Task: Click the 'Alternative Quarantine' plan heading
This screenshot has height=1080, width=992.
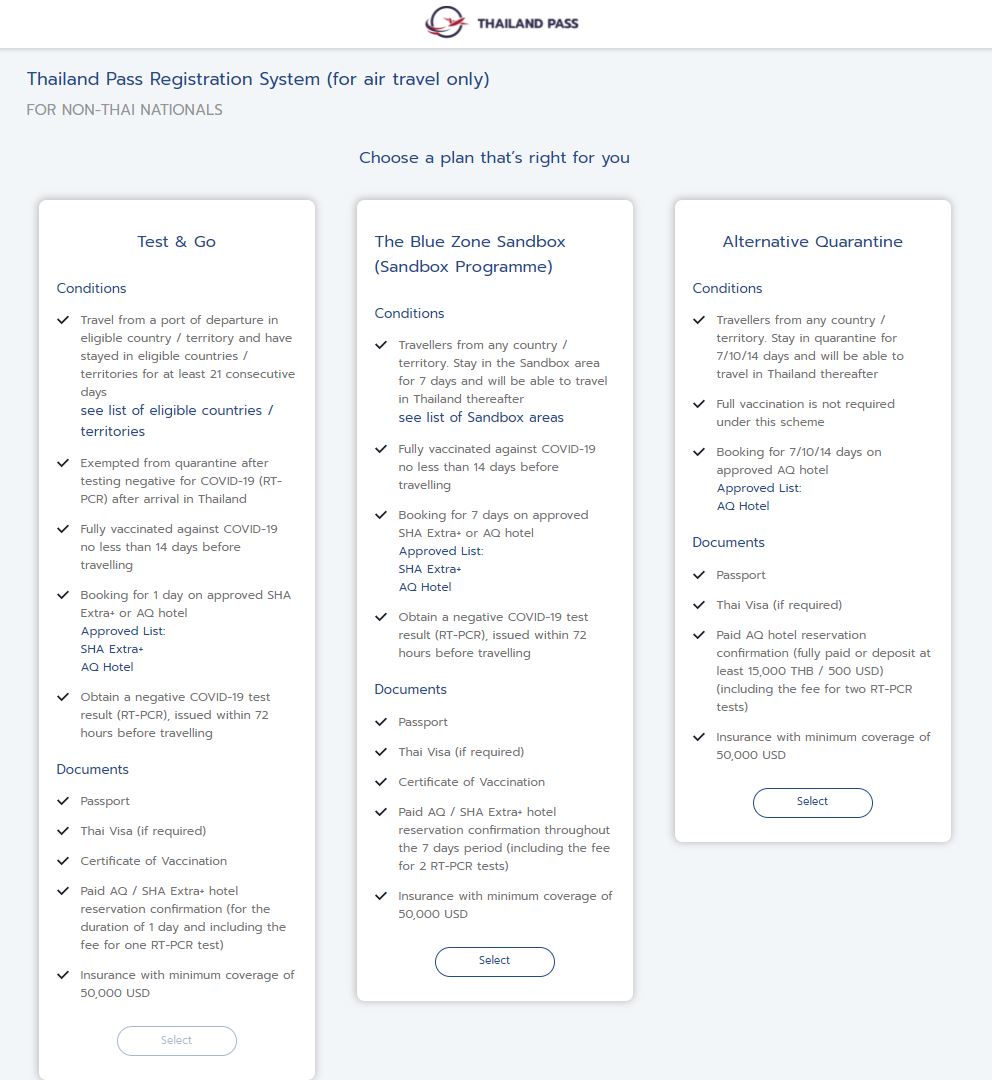Action: pyautogui.click(x=812, y=242)
